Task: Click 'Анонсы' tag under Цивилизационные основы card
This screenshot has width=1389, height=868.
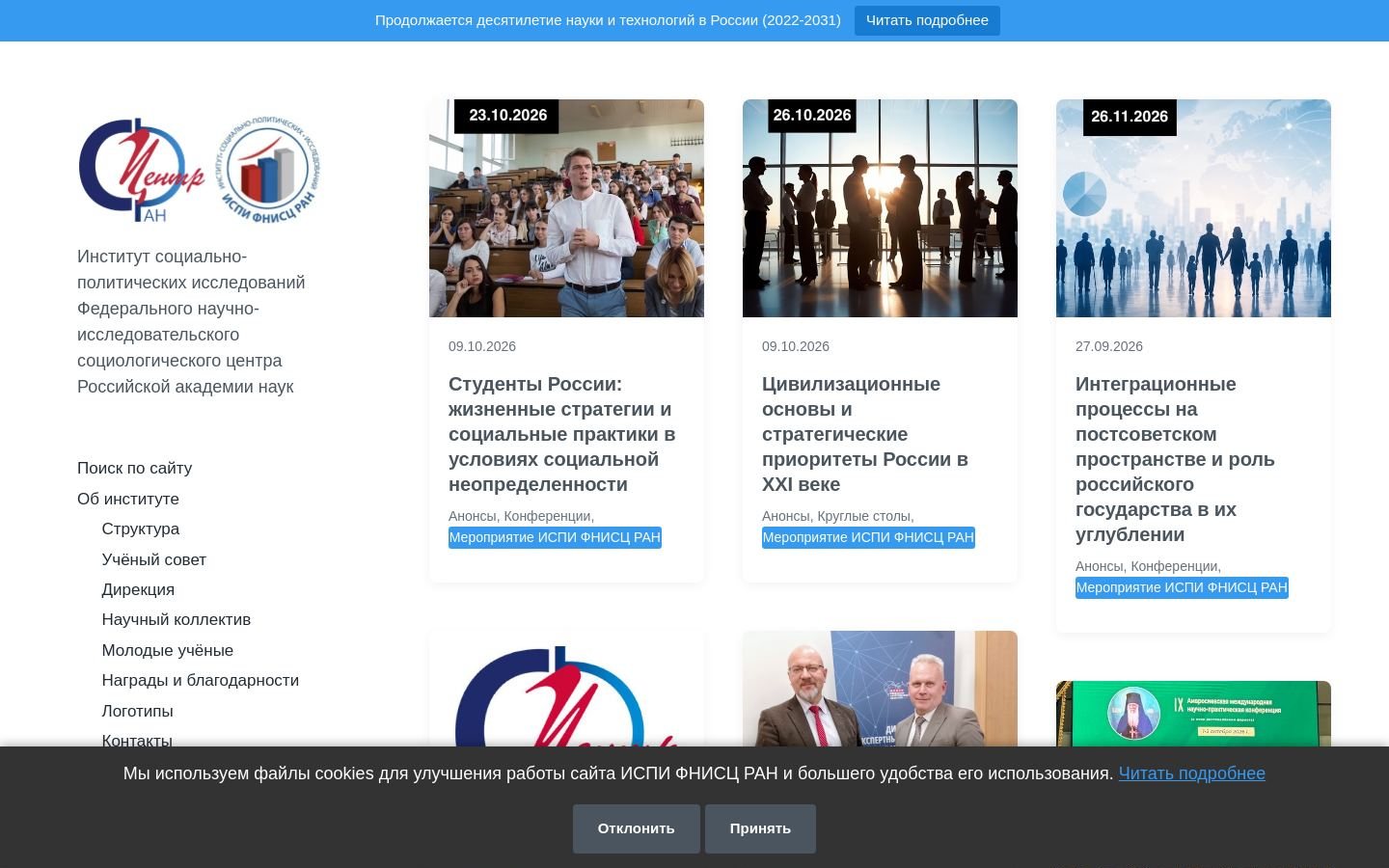Action: coord(785,516)
